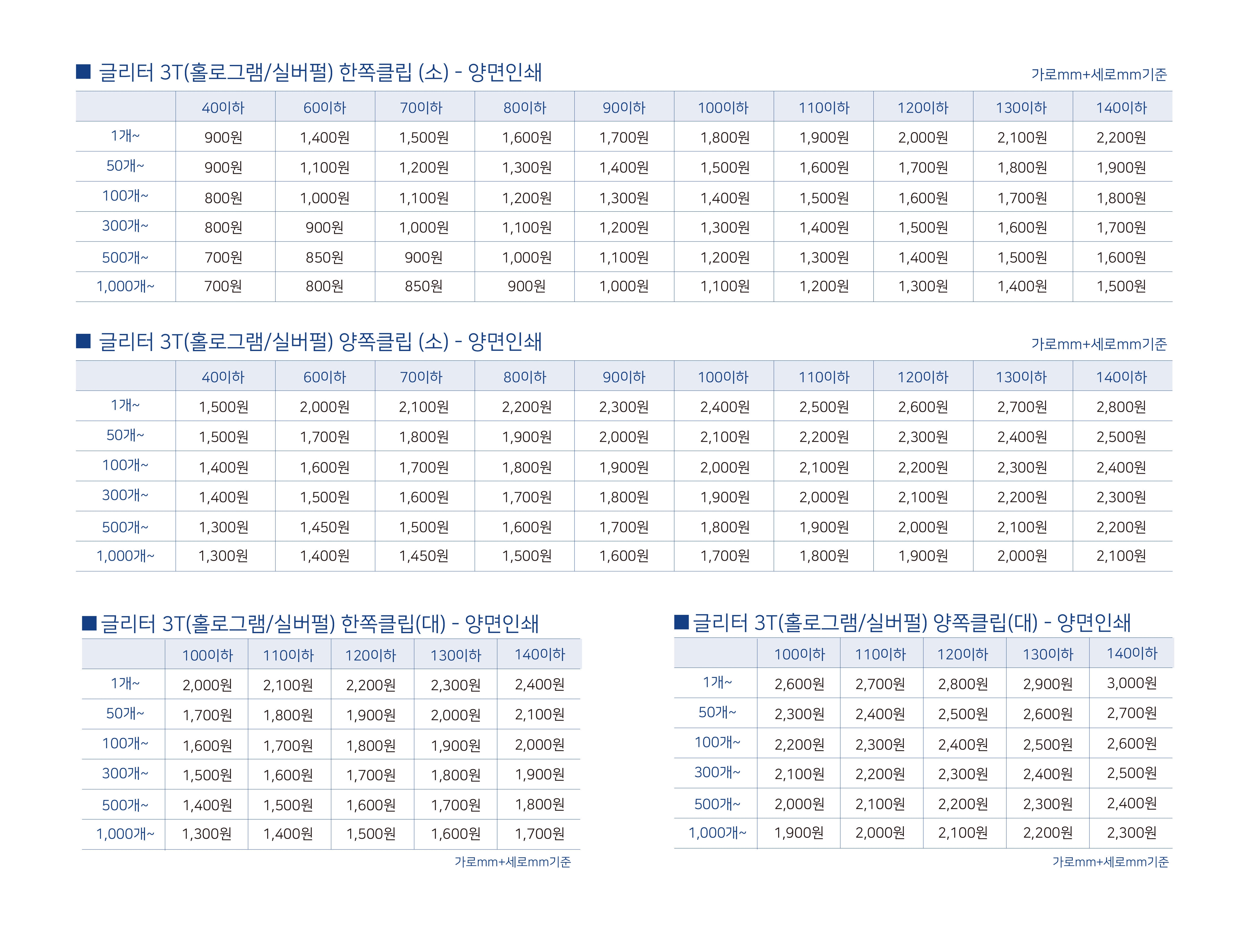Click the 50개~ row label in 양쪽클립(대) table
The image size is (1250, 952).
point(717,712)
